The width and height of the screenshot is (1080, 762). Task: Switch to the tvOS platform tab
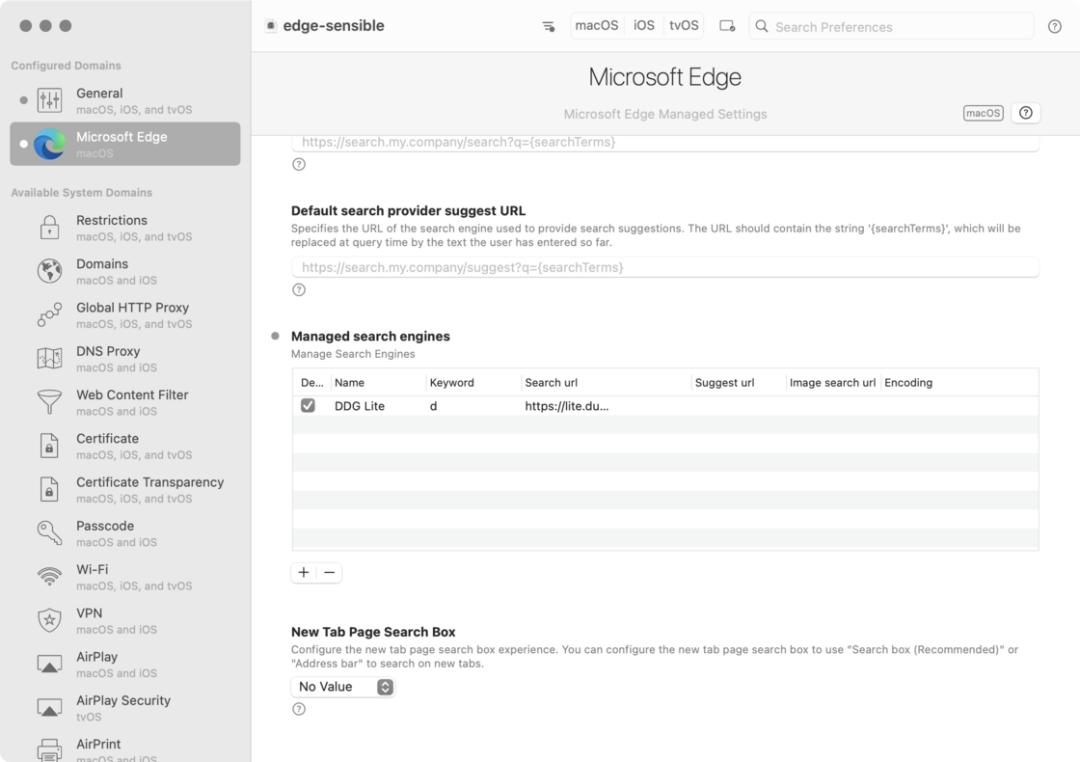[x=684, y=26]
